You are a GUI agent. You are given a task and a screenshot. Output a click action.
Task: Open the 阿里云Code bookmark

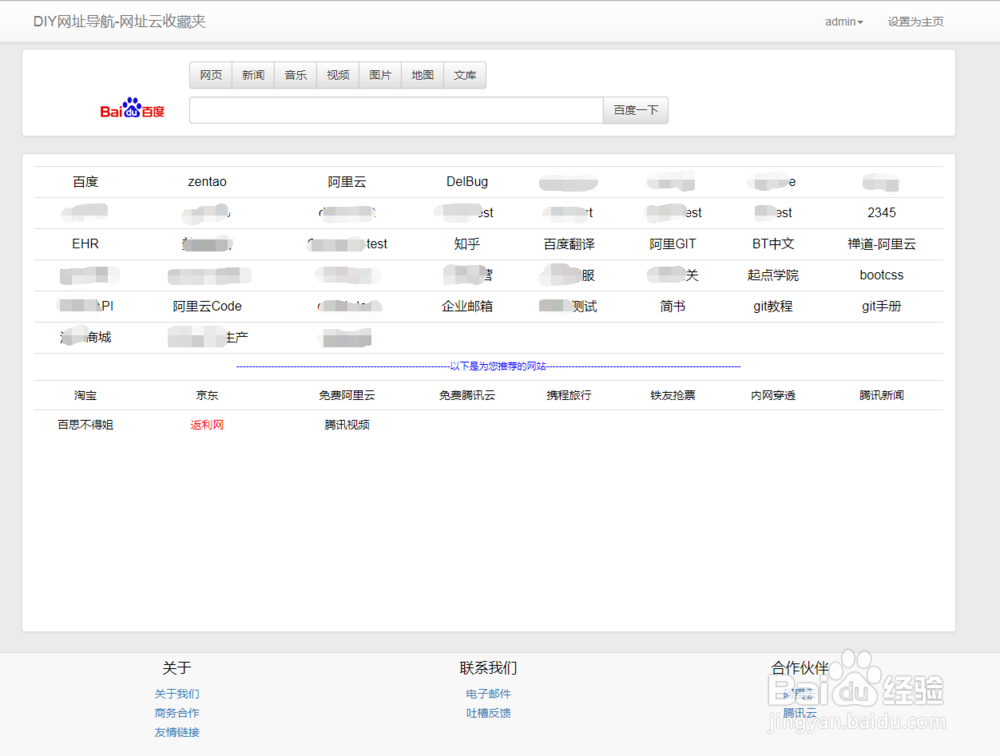pos(207,306)
